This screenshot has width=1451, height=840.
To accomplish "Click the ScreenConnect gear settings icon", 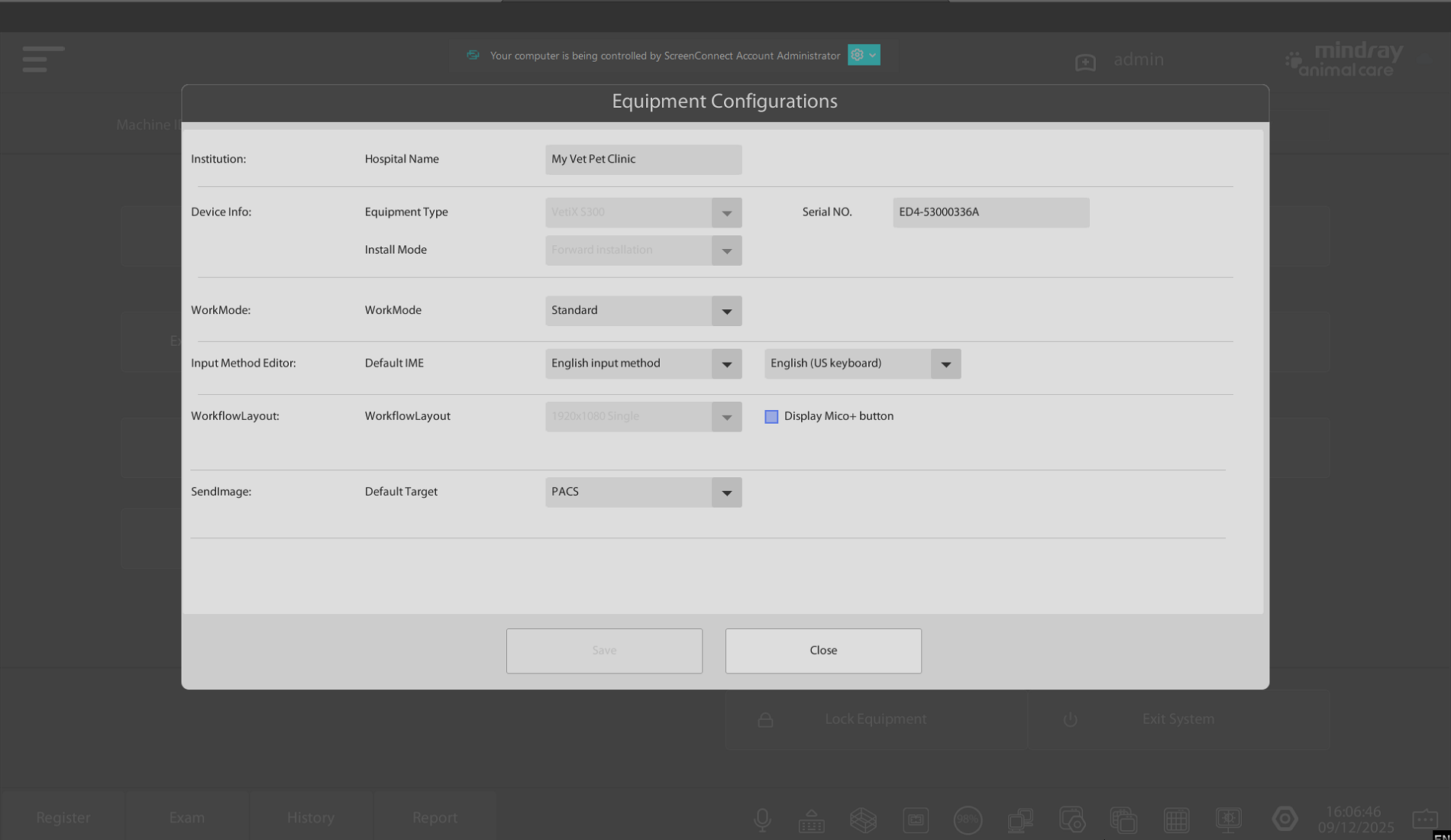I will [x=857, y=55].
